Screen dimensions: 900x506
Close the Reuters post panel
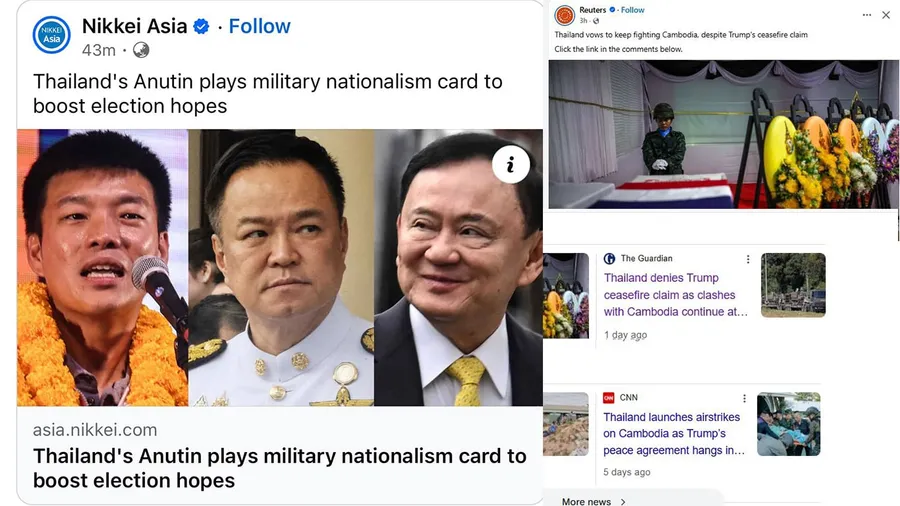(886, 15)
